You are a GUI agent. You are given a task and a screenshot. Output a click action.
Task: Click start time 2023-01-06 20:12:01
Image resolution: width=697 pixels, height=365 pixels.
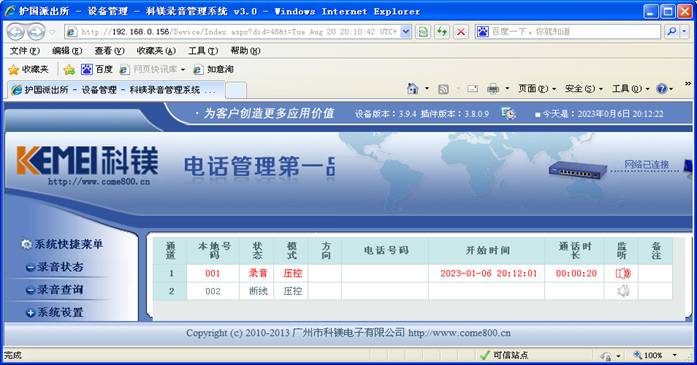point(488,273)
